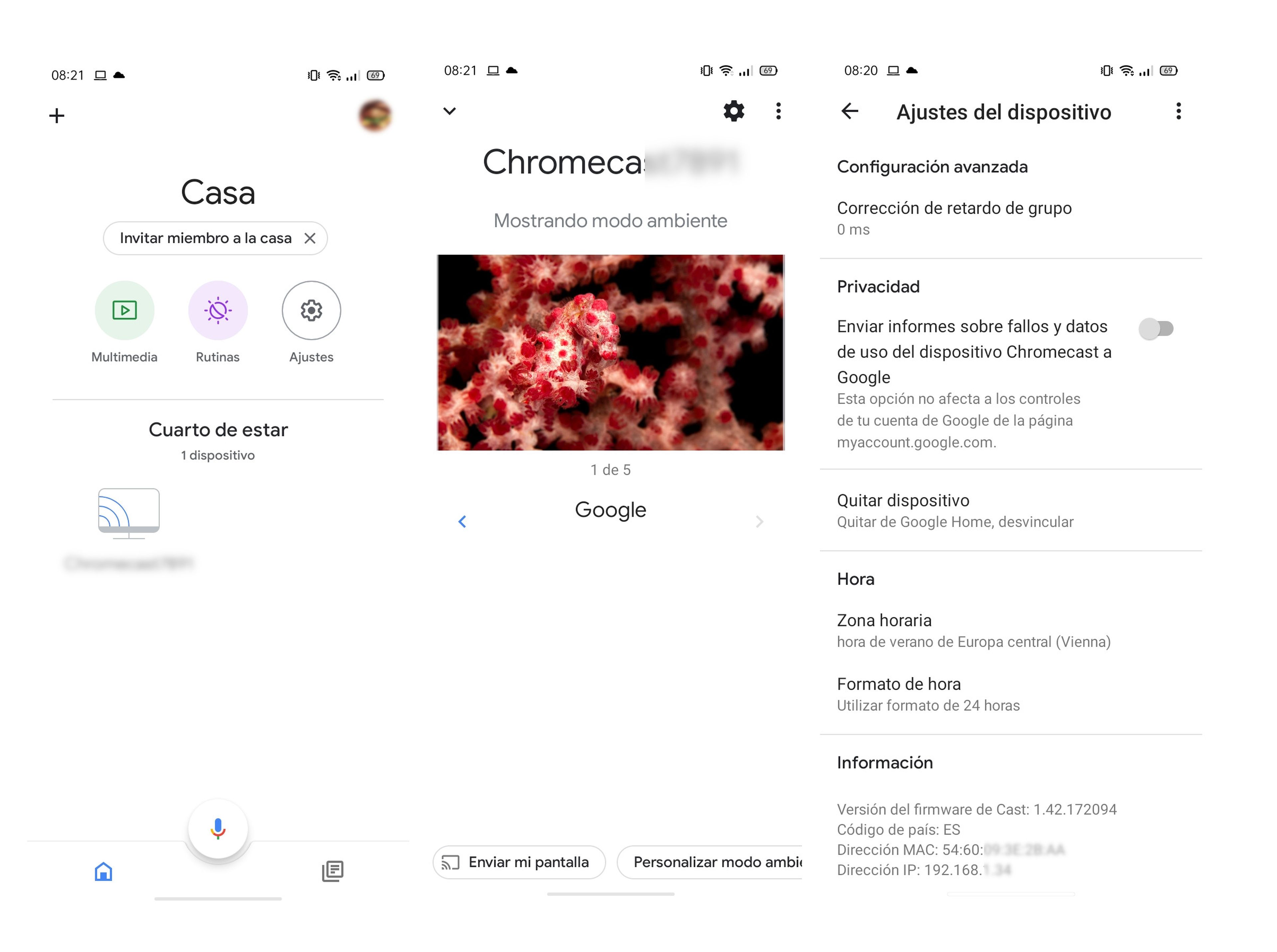This screenshot has height=952, width=1277.
Task: Go to previous ambient photo with left chevron
Action: (462, 521)
